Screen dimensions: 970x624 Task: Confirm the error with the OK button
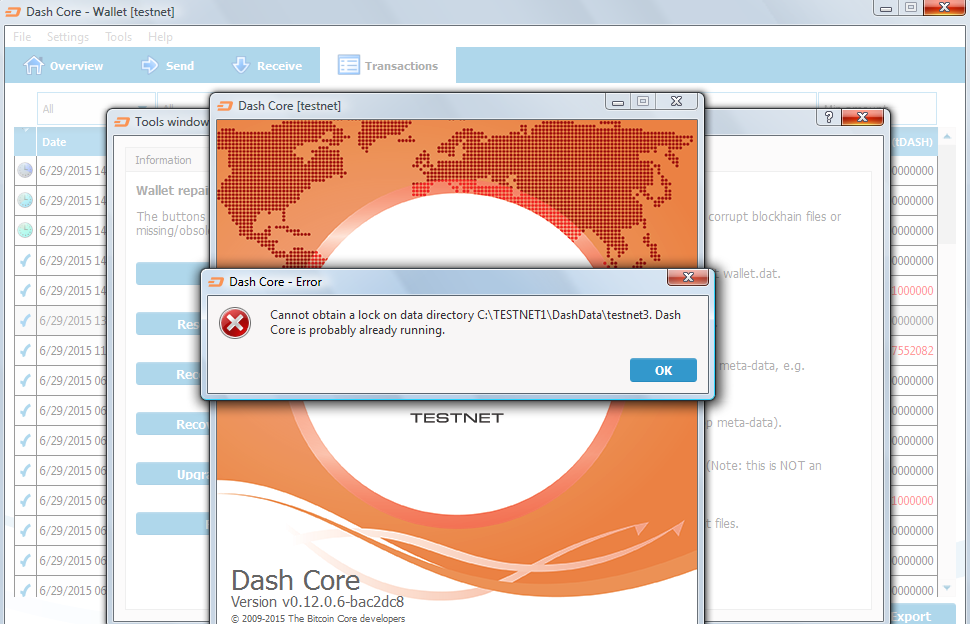(x=663, y=370)
